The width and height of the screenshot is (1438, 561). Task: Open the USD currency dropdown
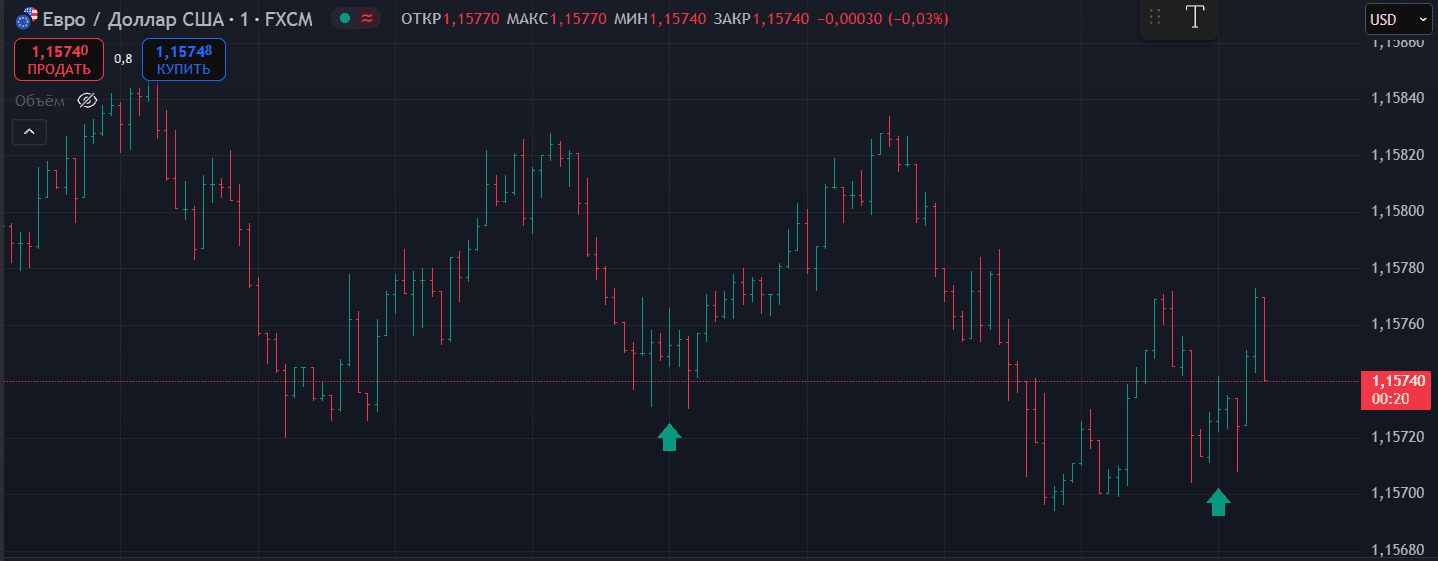pos(1397,19)
